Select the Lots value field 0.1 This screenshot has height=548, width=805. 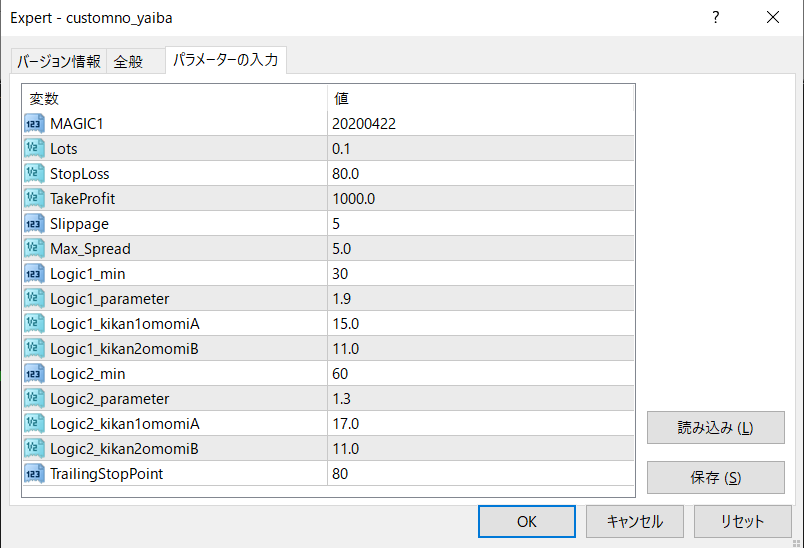[x=480, y=148]
